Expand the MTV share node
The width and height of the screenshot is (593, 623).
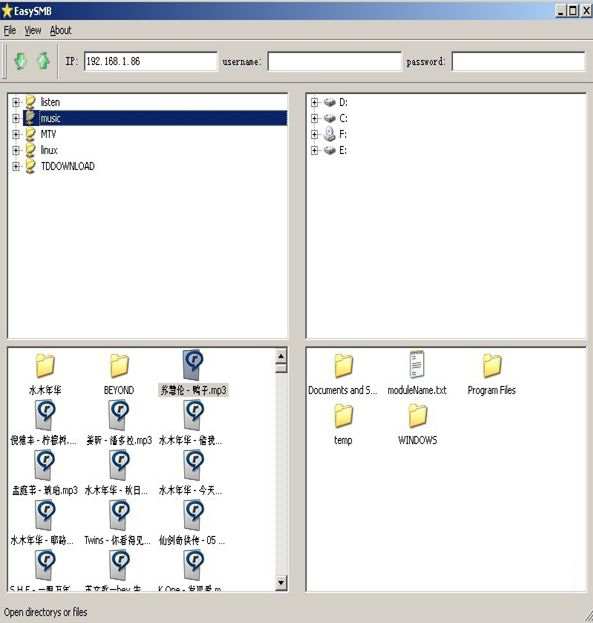[16, 134]
